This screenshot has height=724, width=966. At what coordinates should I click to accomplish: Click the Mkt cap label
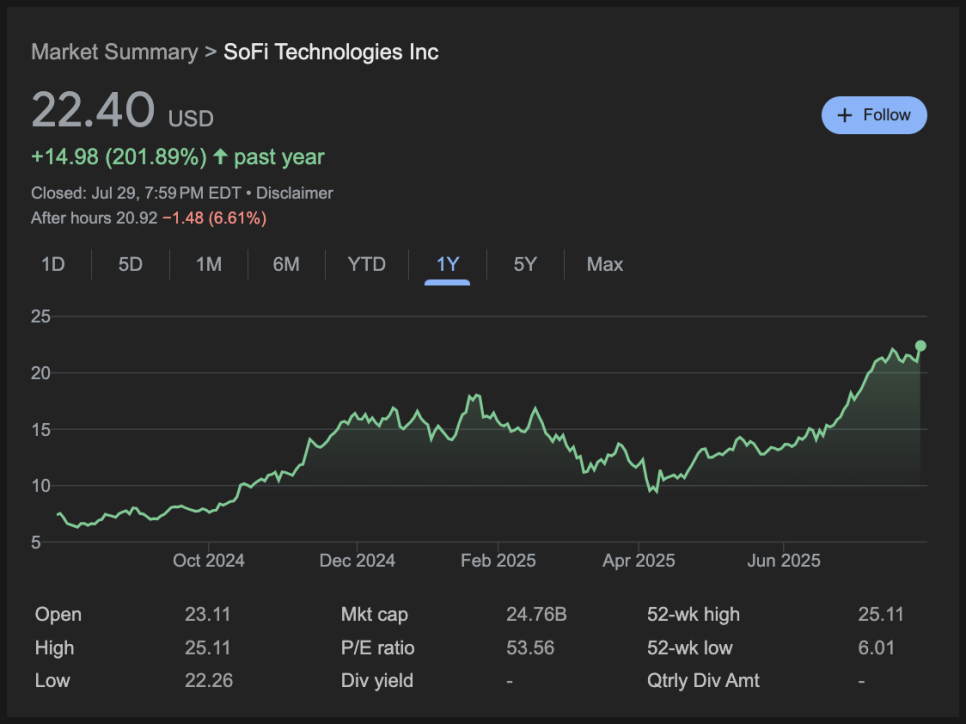(375, 614)
